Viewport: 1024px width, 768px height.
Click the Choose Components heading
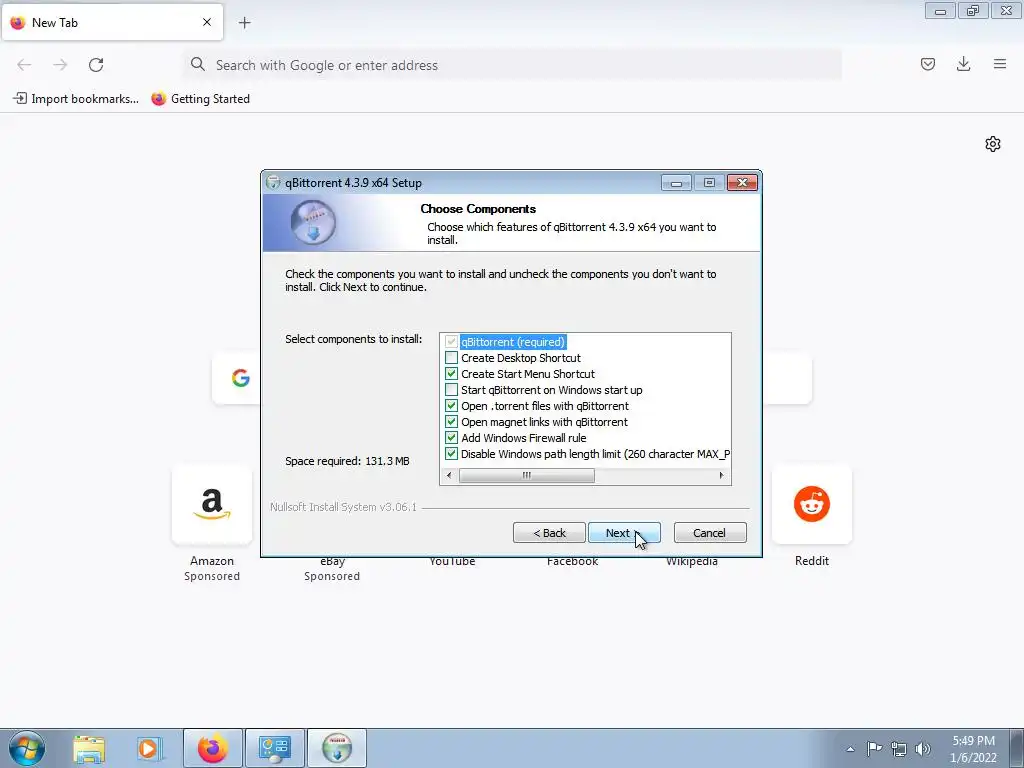[478, 209]
